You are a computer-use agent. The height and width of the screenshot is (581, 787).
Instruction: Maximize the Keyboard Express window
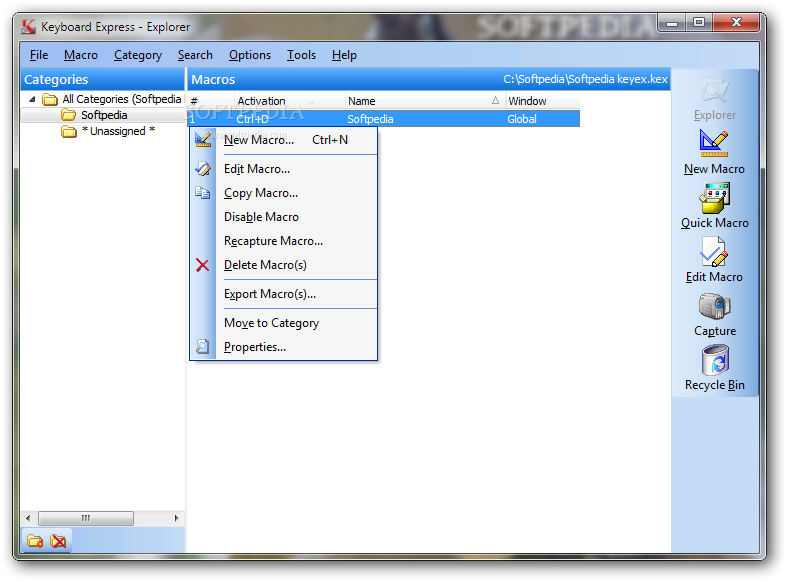[x=699, y=23]
